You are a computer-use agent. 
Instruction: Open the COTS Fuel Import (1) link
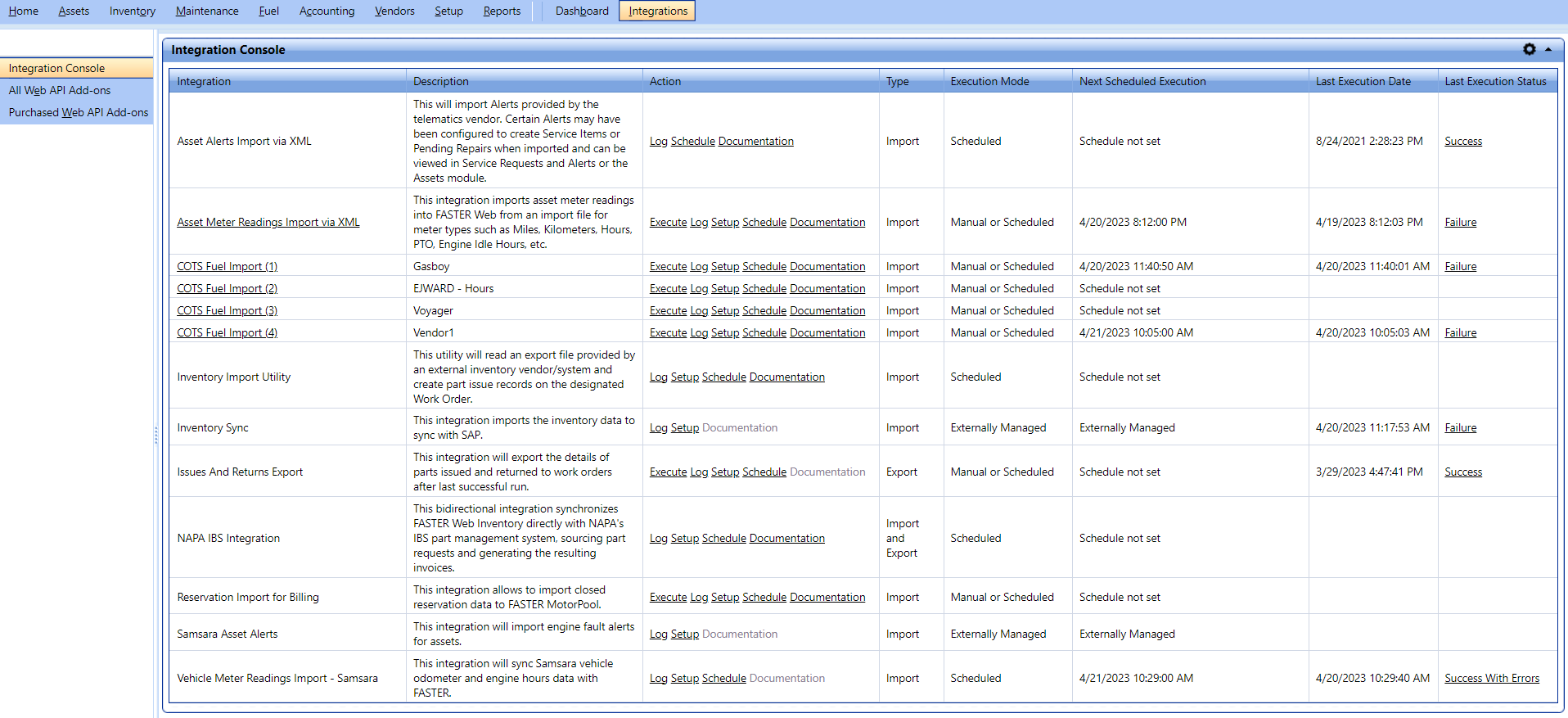click(x=228, y=266)
